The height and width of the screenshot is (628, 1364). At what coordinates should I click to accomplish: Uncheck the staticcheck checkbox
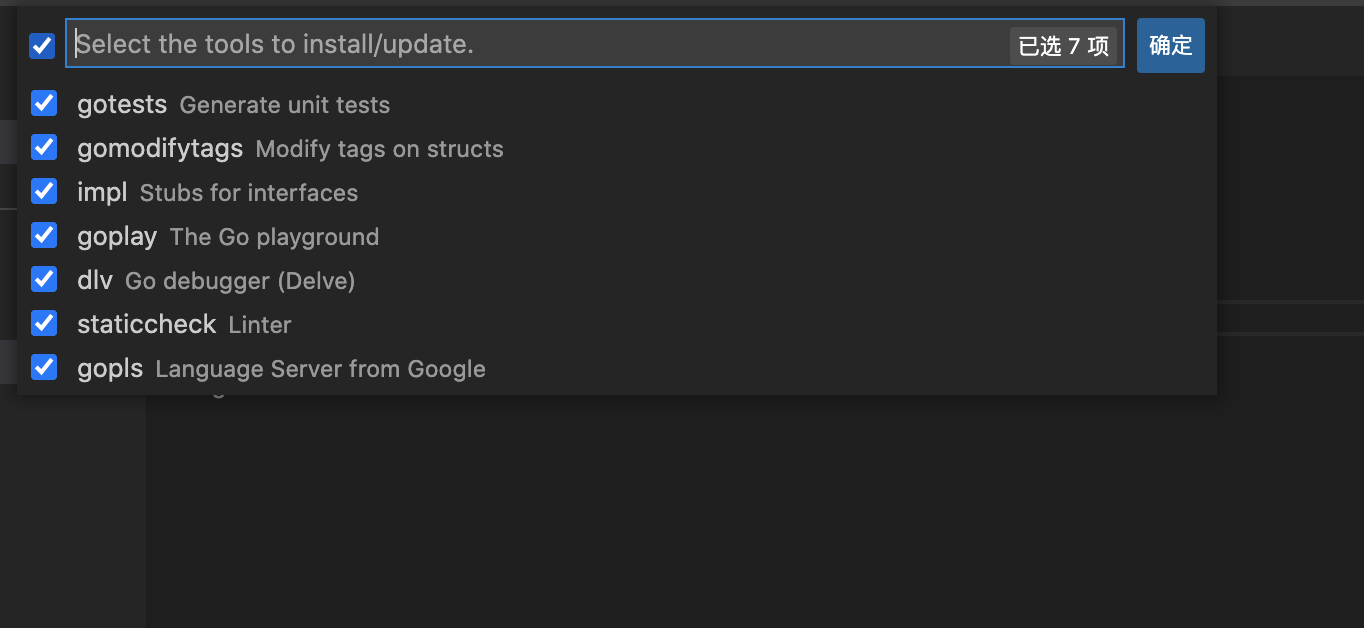[x=44, y=323]
